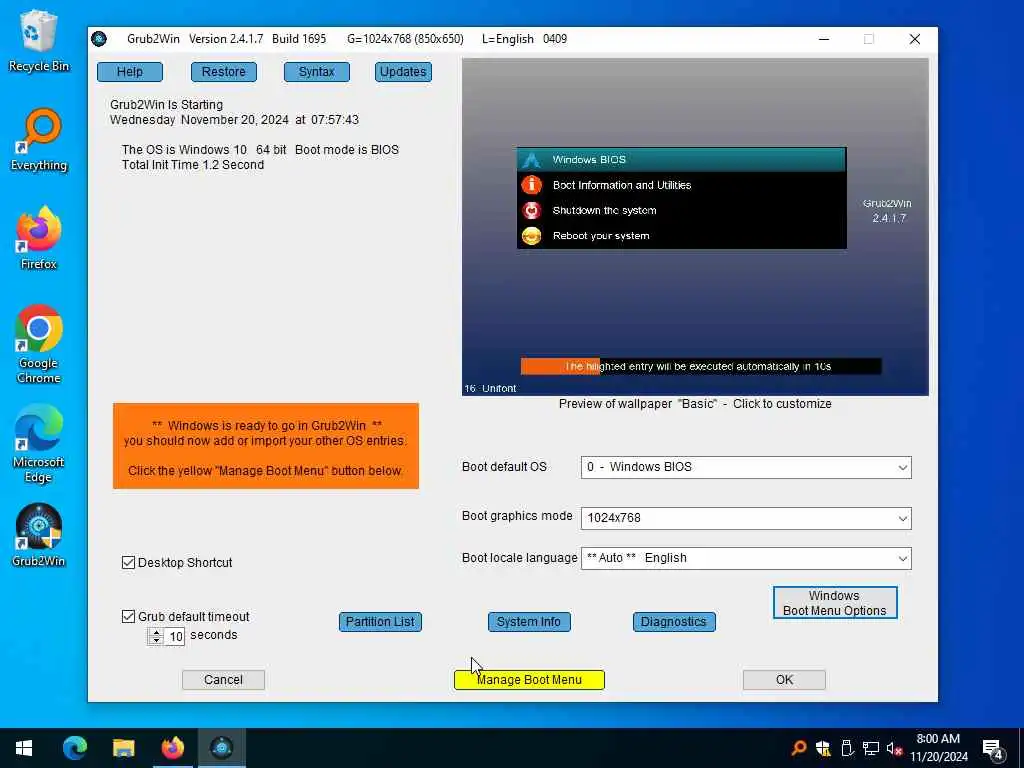Click the orange Windows is ready message

point(266,446)
